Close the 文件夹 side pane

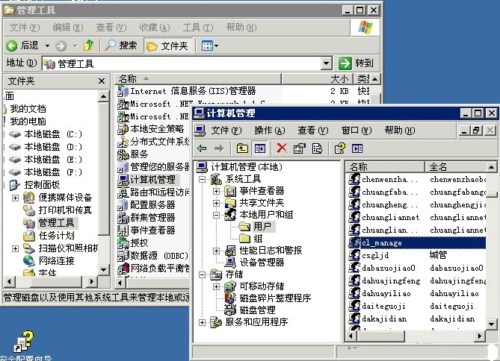(x=102, y=81)
